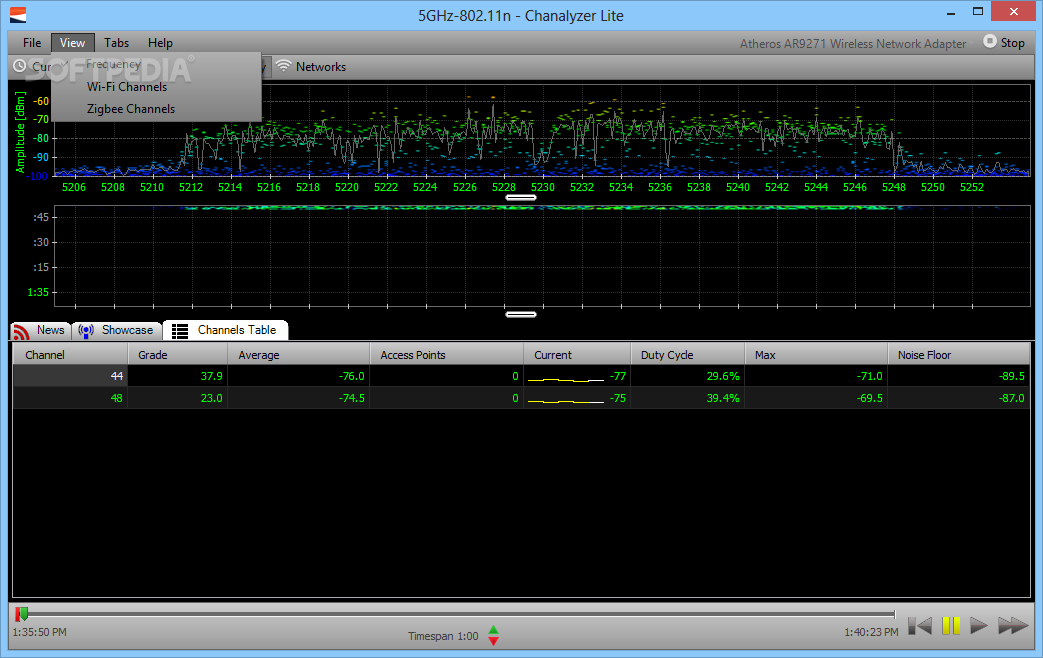The height and width of the screenshot is (658, 1043).
Task: Click the Stop circle icon
Action: pos(990,41)
